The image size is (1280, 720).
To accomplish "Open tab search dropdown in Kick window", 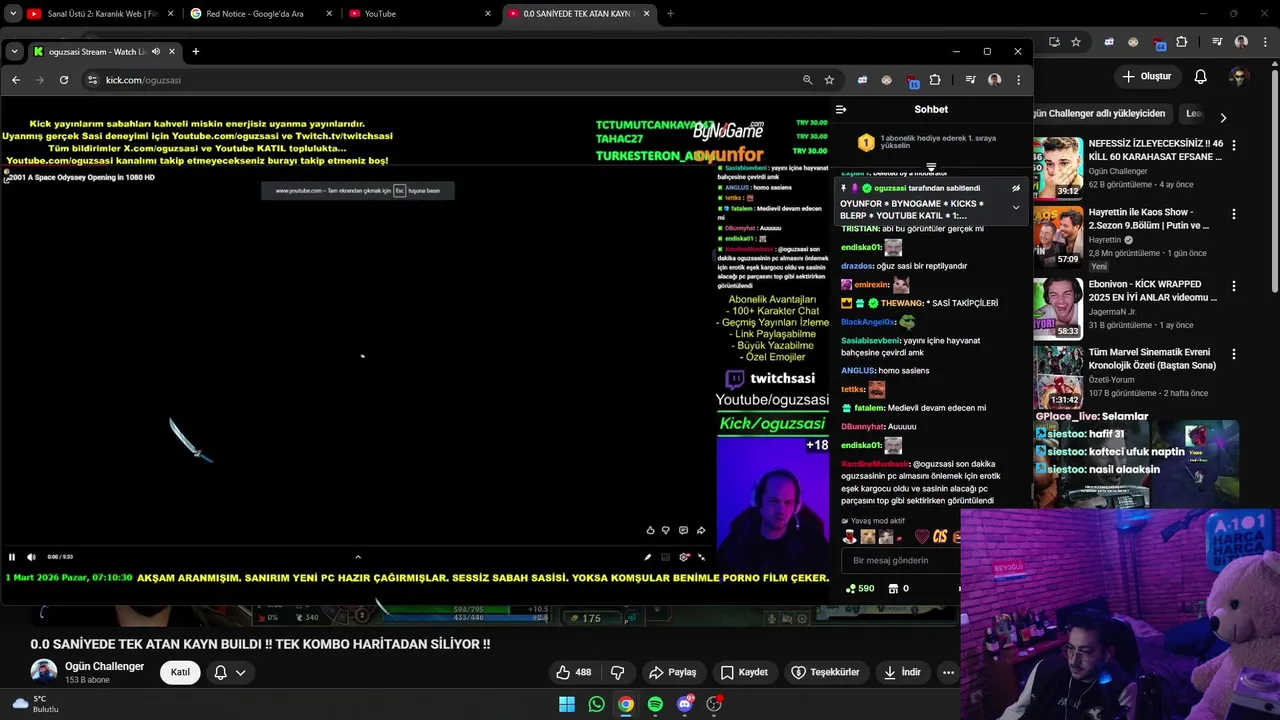I will point(13,51).
